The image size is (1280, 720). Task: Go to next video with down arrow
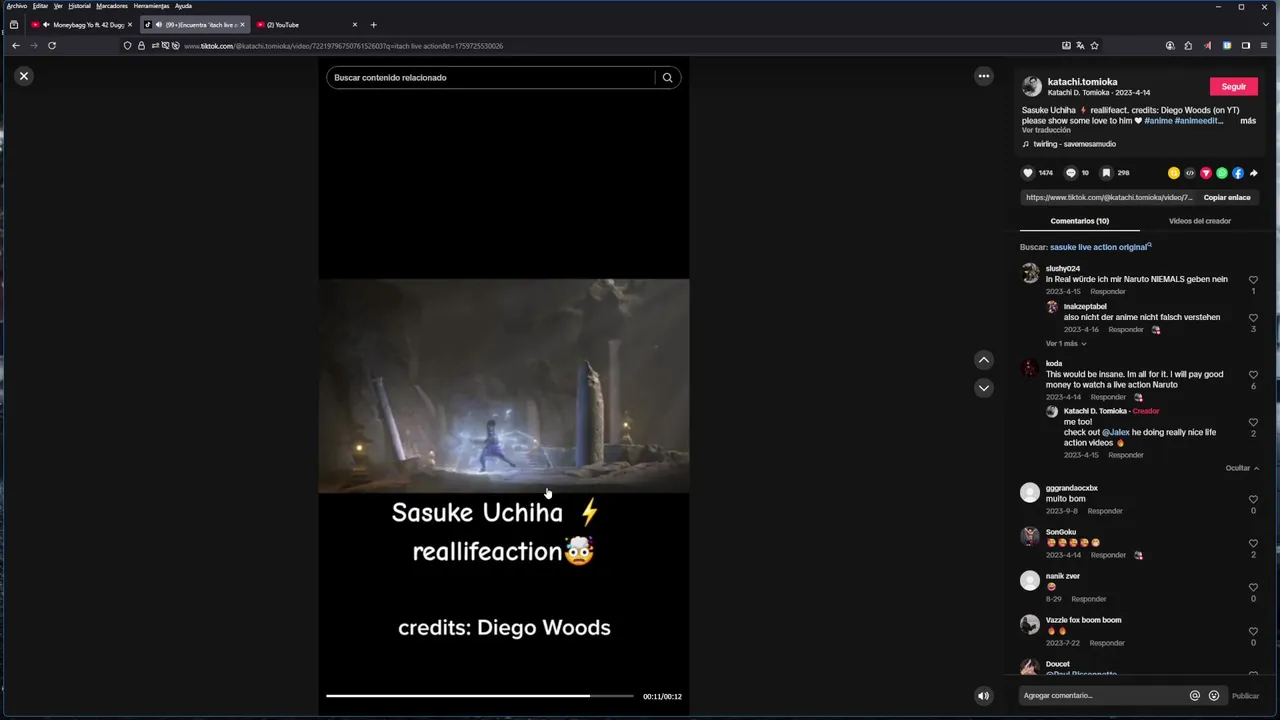pyautogui.click(x=984, y=388)
